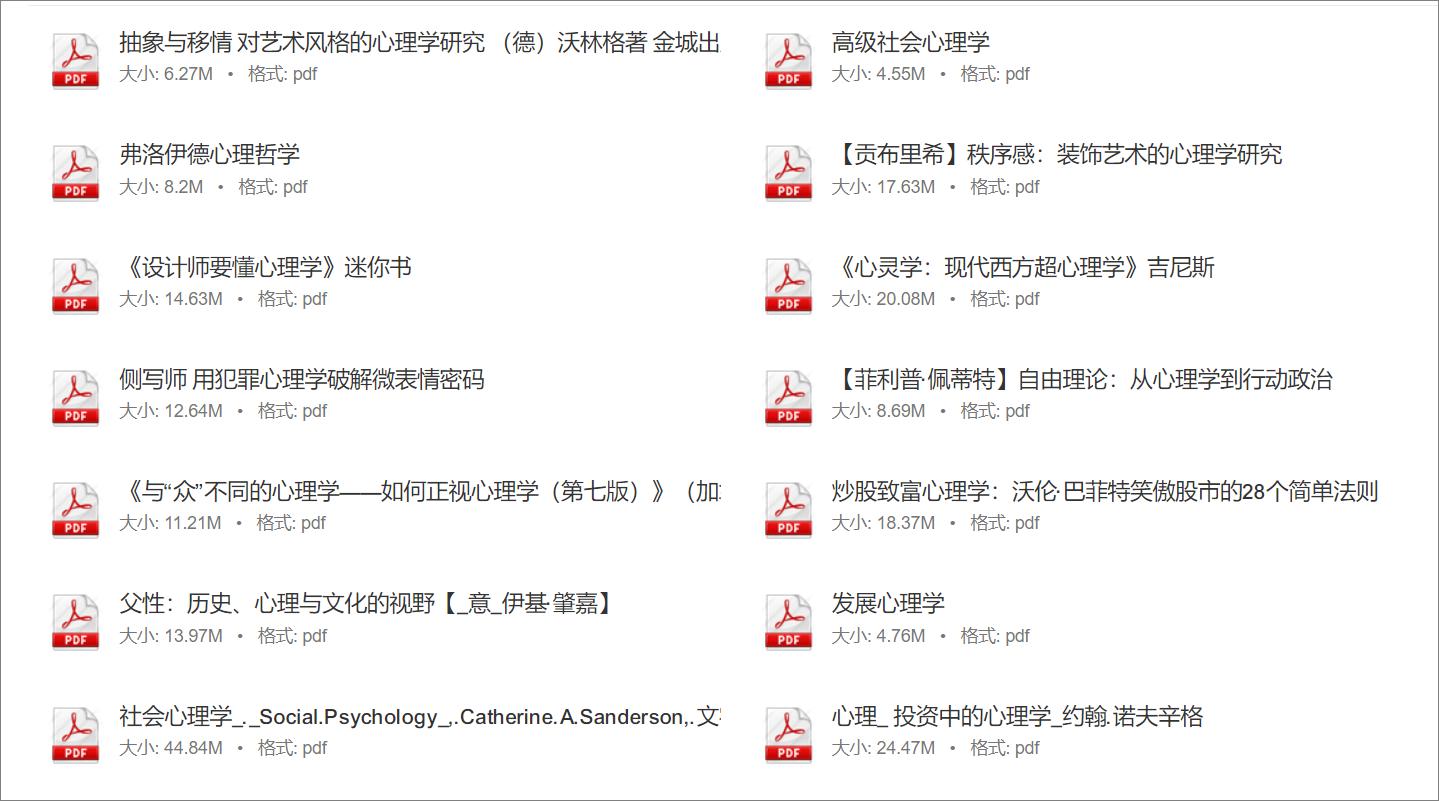This screenshot has height=801, width=1439.
Task: Click the PDF icon beside 《心灵学：现代西方超心理学》
Action: pos(786,285)
